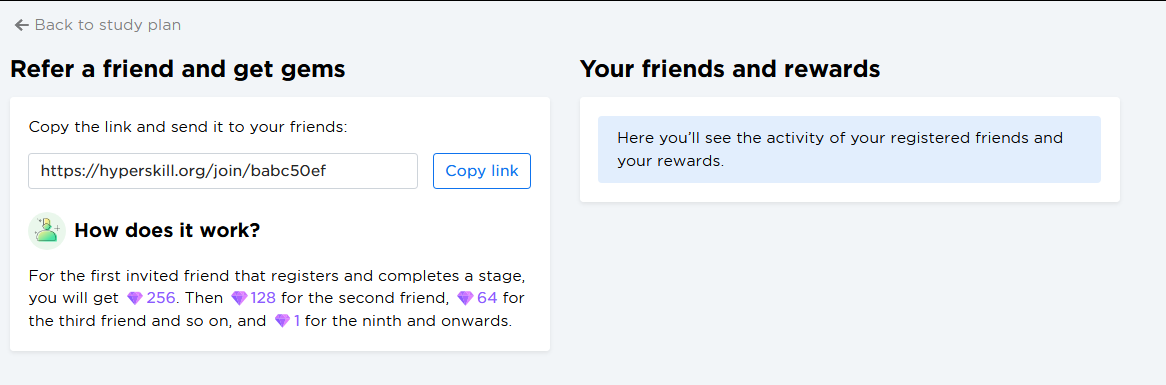The width and height of the screenshot is (1166, 385).
Task: Click the back arrow icon
Action: pos(22,25)
